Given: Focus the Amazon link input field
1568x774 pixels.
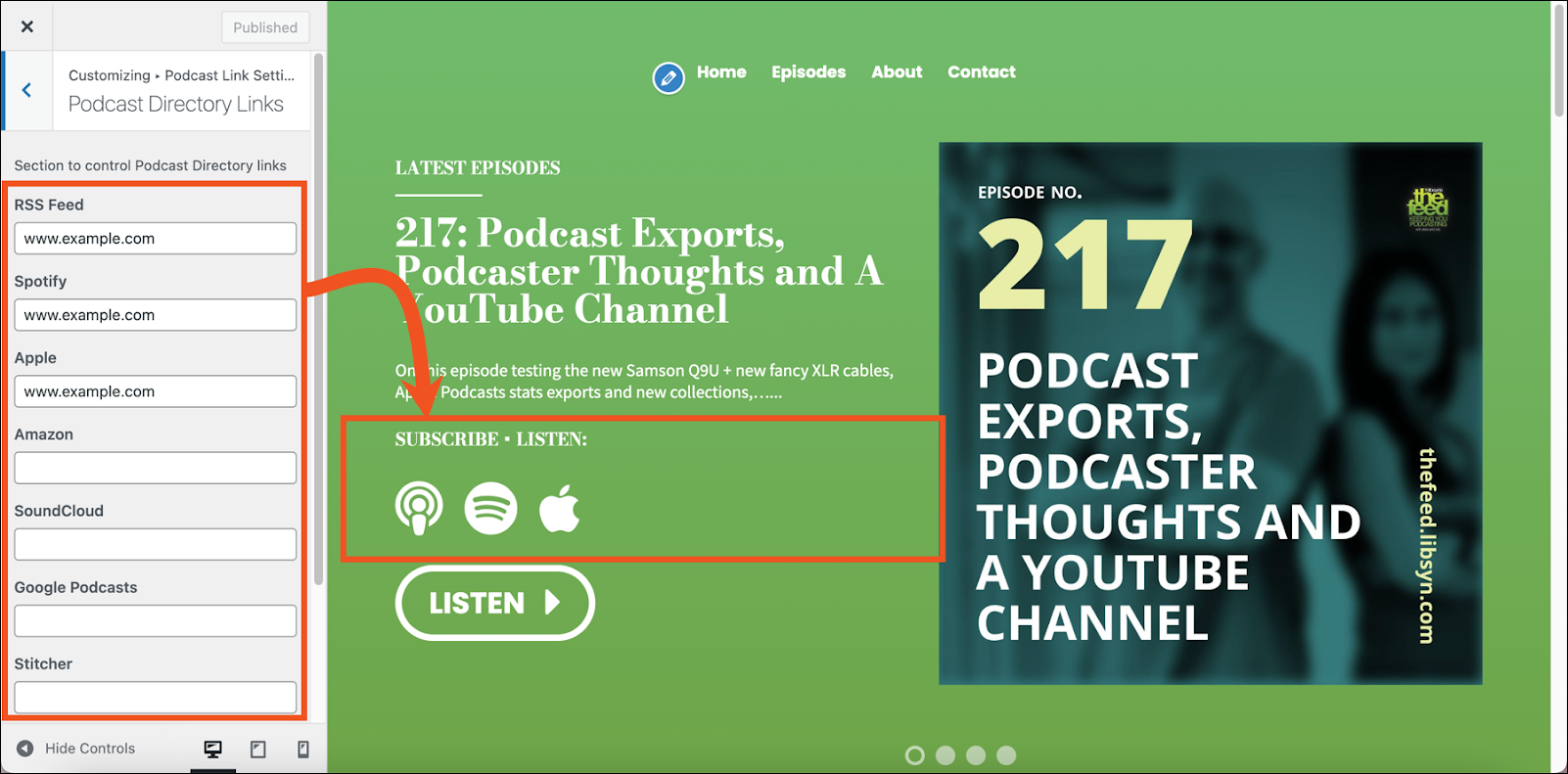Looking at the screenshot, I should [156, 468].
